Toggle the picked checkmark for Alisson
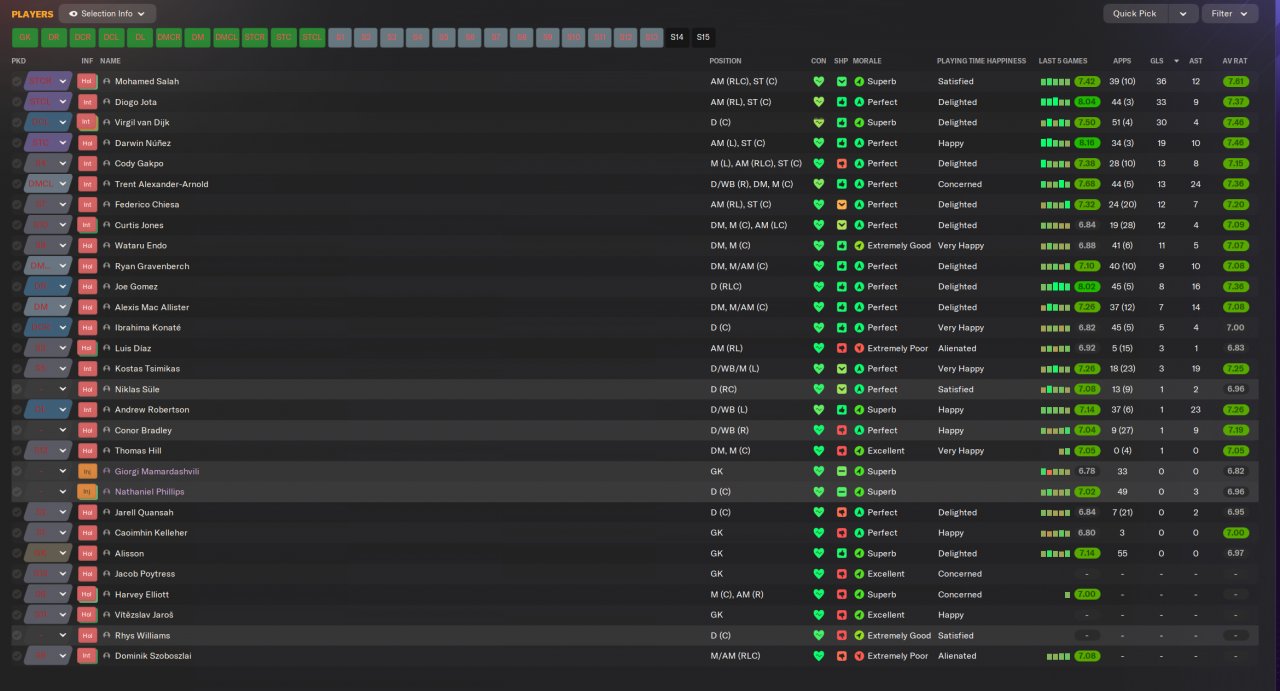1280x691 pixels. pyautogui.click(x=17, y=553)
